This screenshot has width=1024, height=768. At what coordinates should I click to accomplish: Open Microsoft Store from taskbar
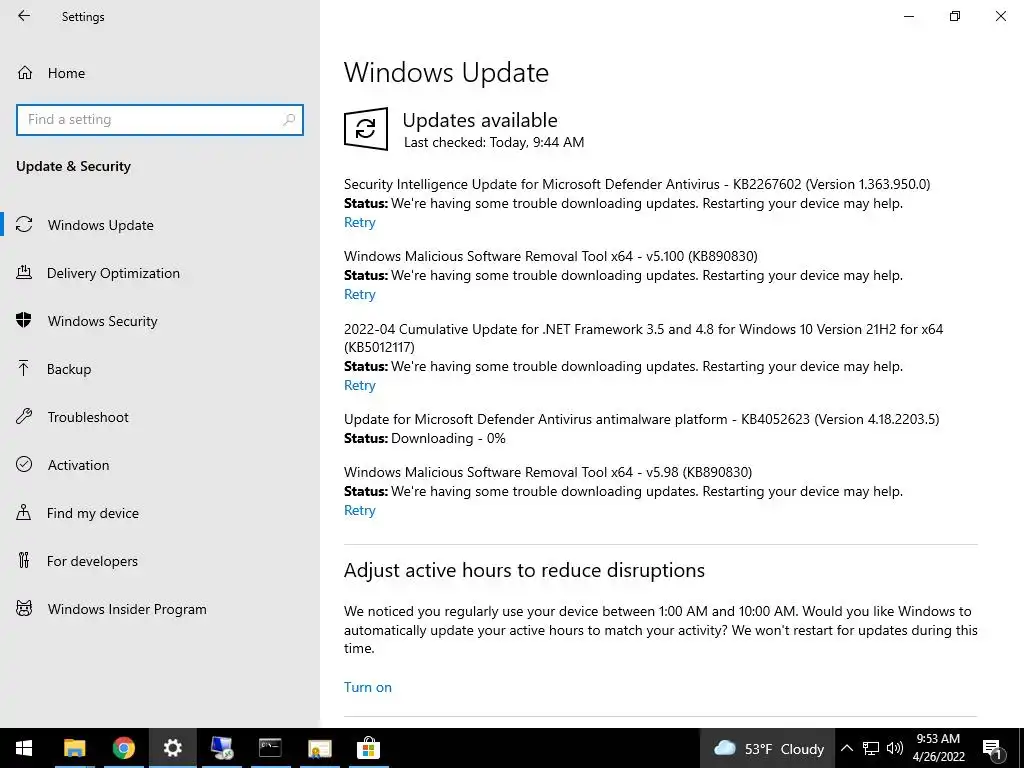(368, 748)
